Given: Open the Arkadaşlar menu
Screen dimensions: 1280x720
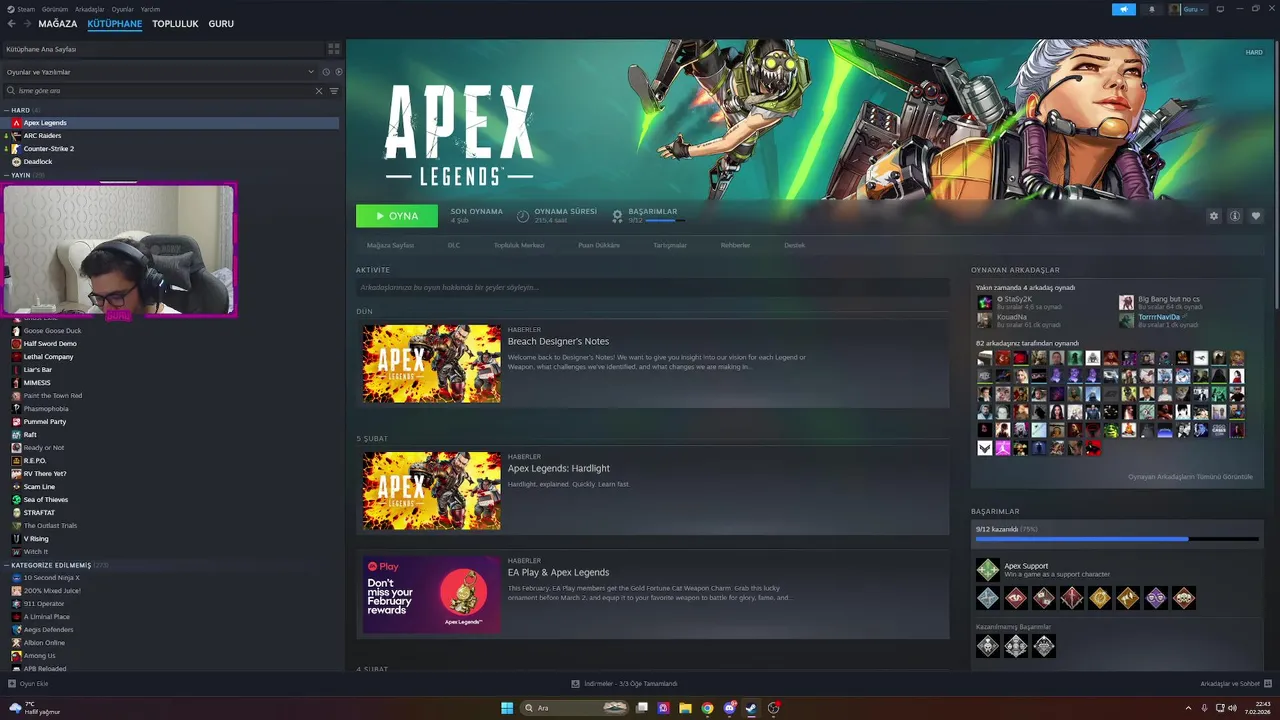Looking at the screenshot, I should pyautogui.click(x=90, y=9).
